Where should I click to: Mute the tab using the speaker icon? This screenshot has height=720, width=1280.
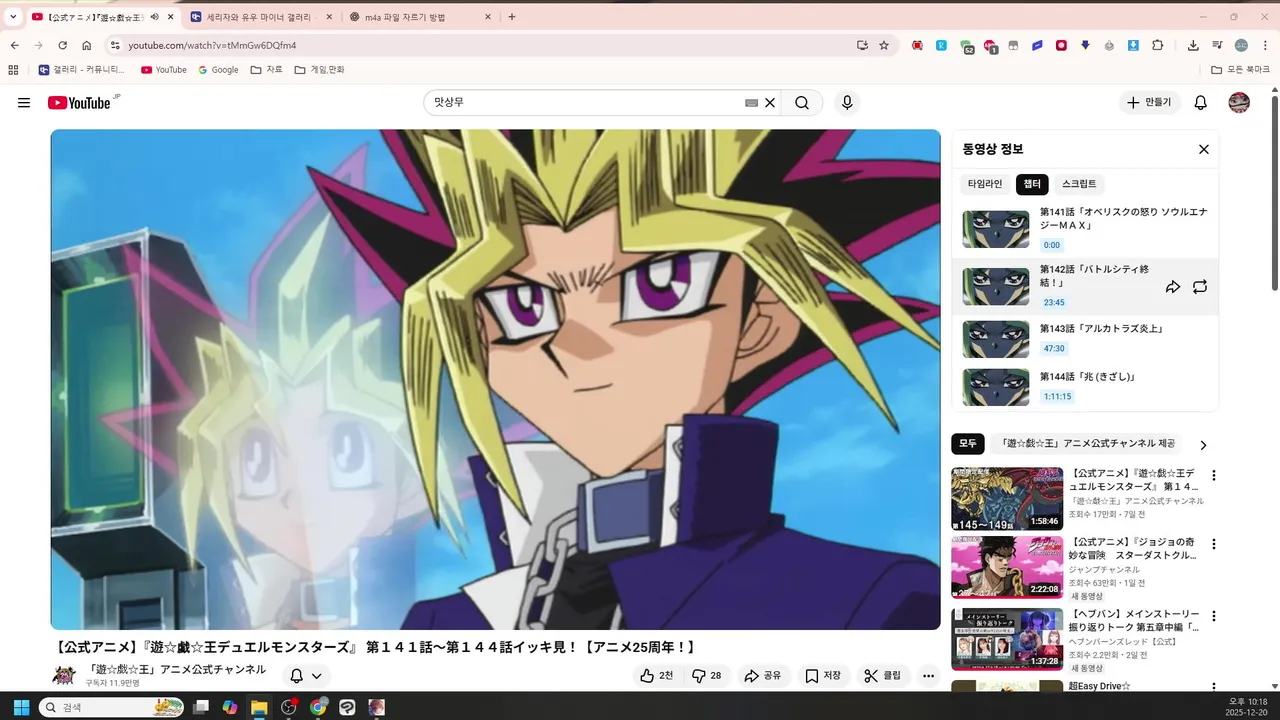pos(154,17)
